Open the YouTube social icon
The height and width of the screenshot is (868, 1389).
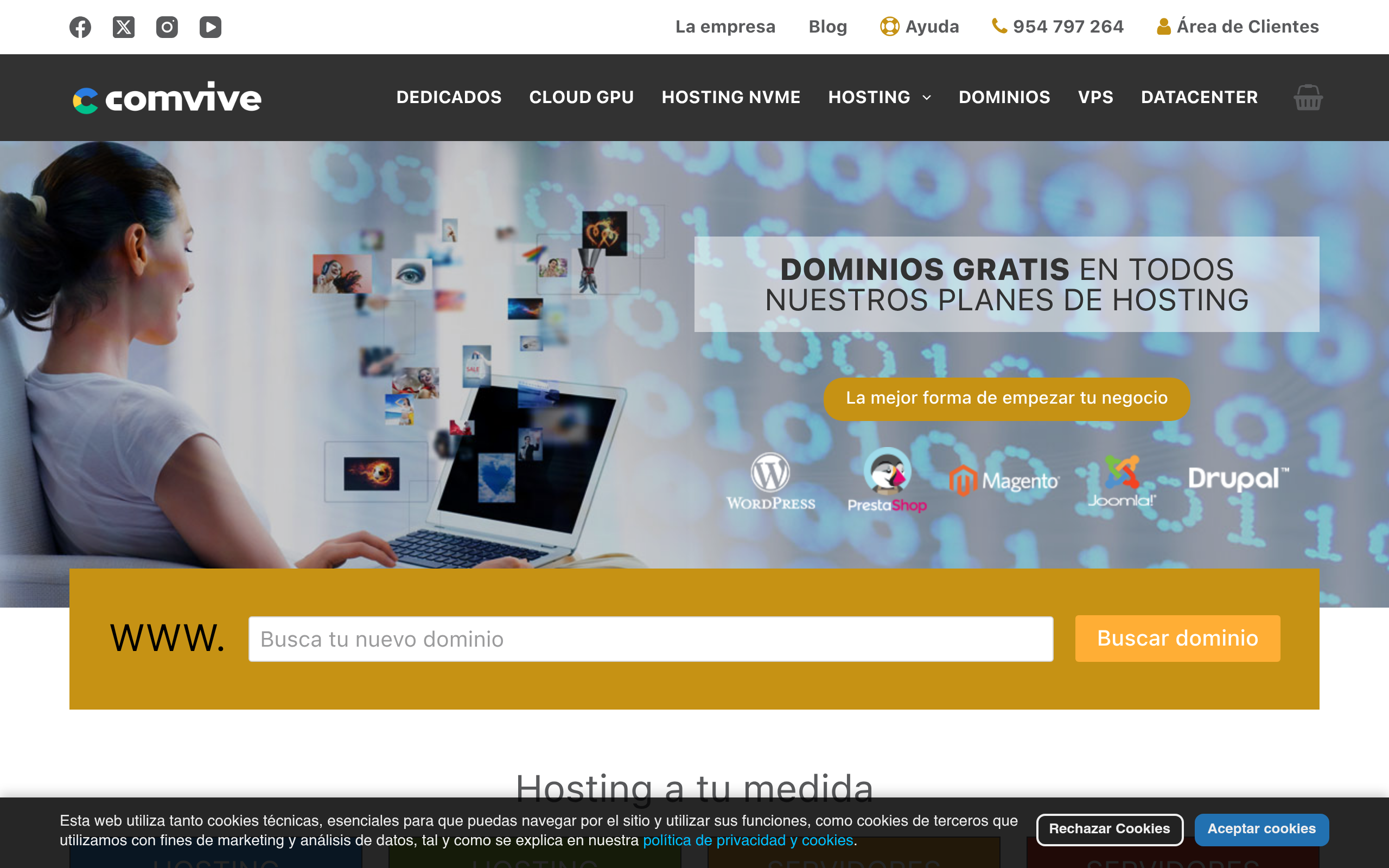(x=211, y=27)
